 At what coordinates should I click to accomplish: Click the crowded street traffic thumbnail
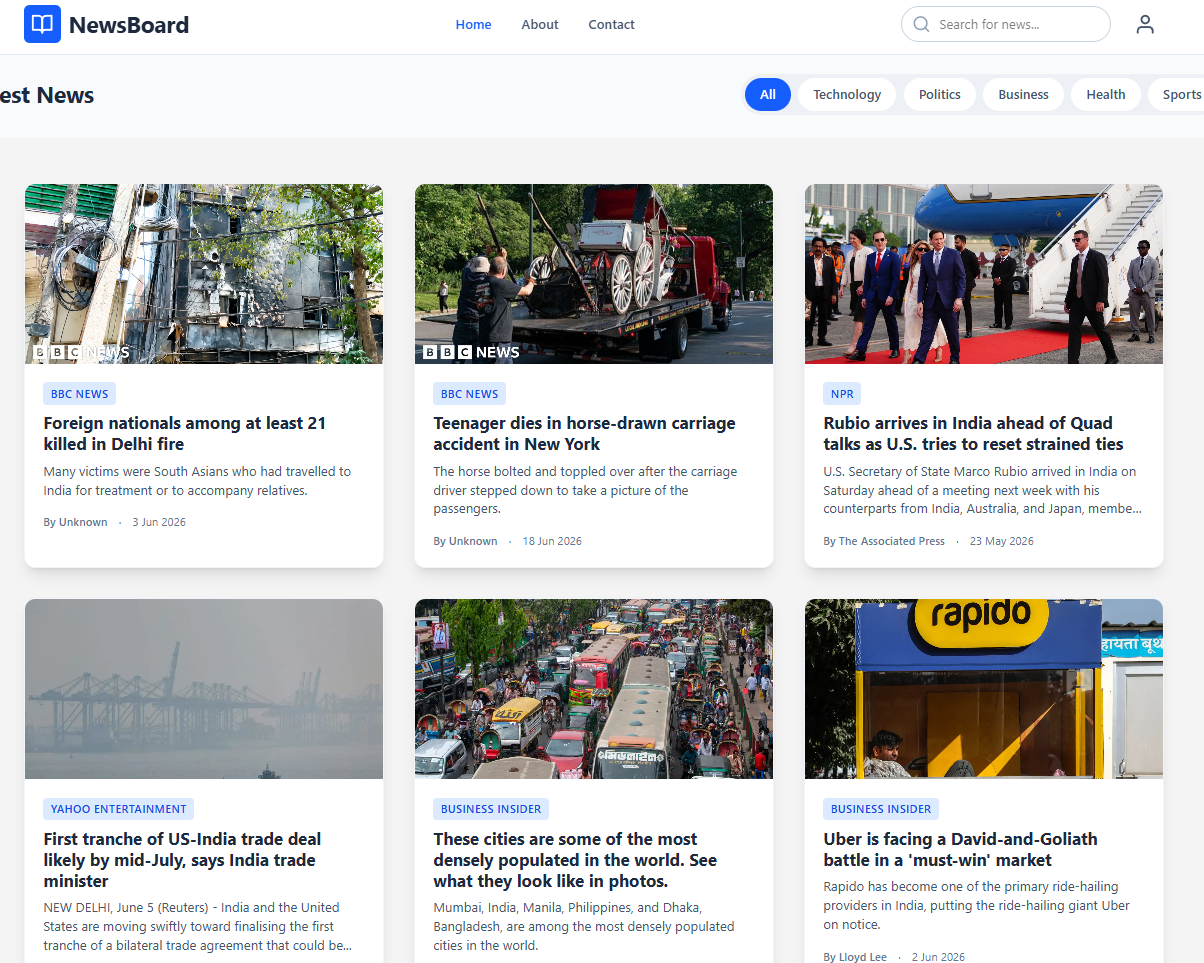tap(594, 689)
